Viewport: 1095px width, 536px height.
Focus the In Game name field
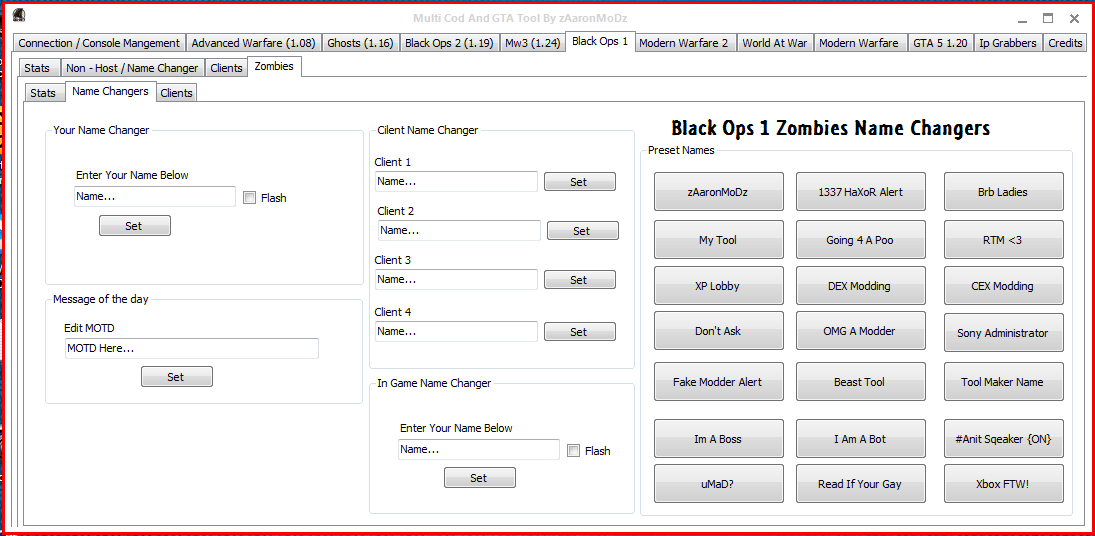(478, 449)
